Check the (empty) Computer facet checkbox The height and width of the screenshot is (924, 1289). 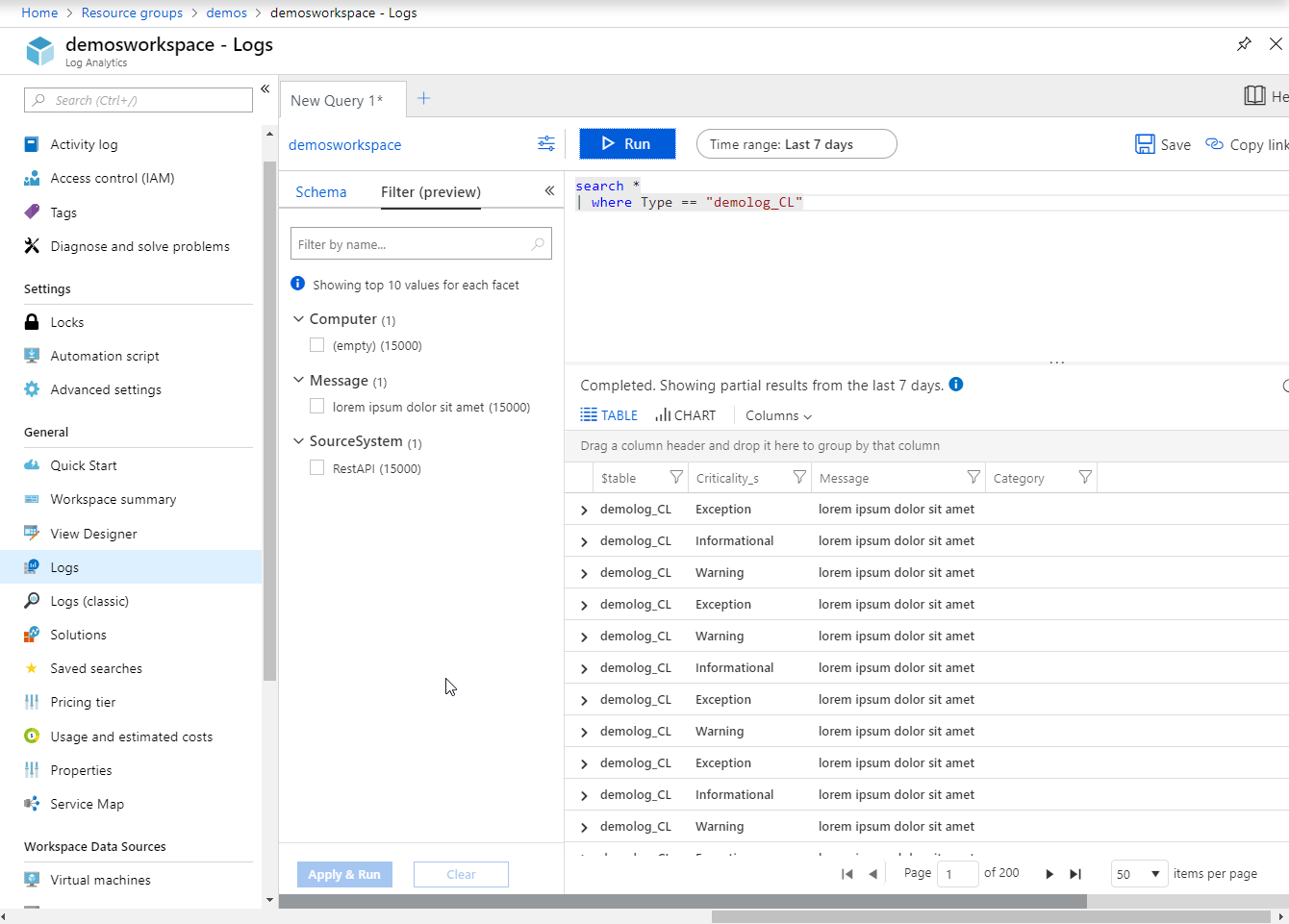coord(316,345)
